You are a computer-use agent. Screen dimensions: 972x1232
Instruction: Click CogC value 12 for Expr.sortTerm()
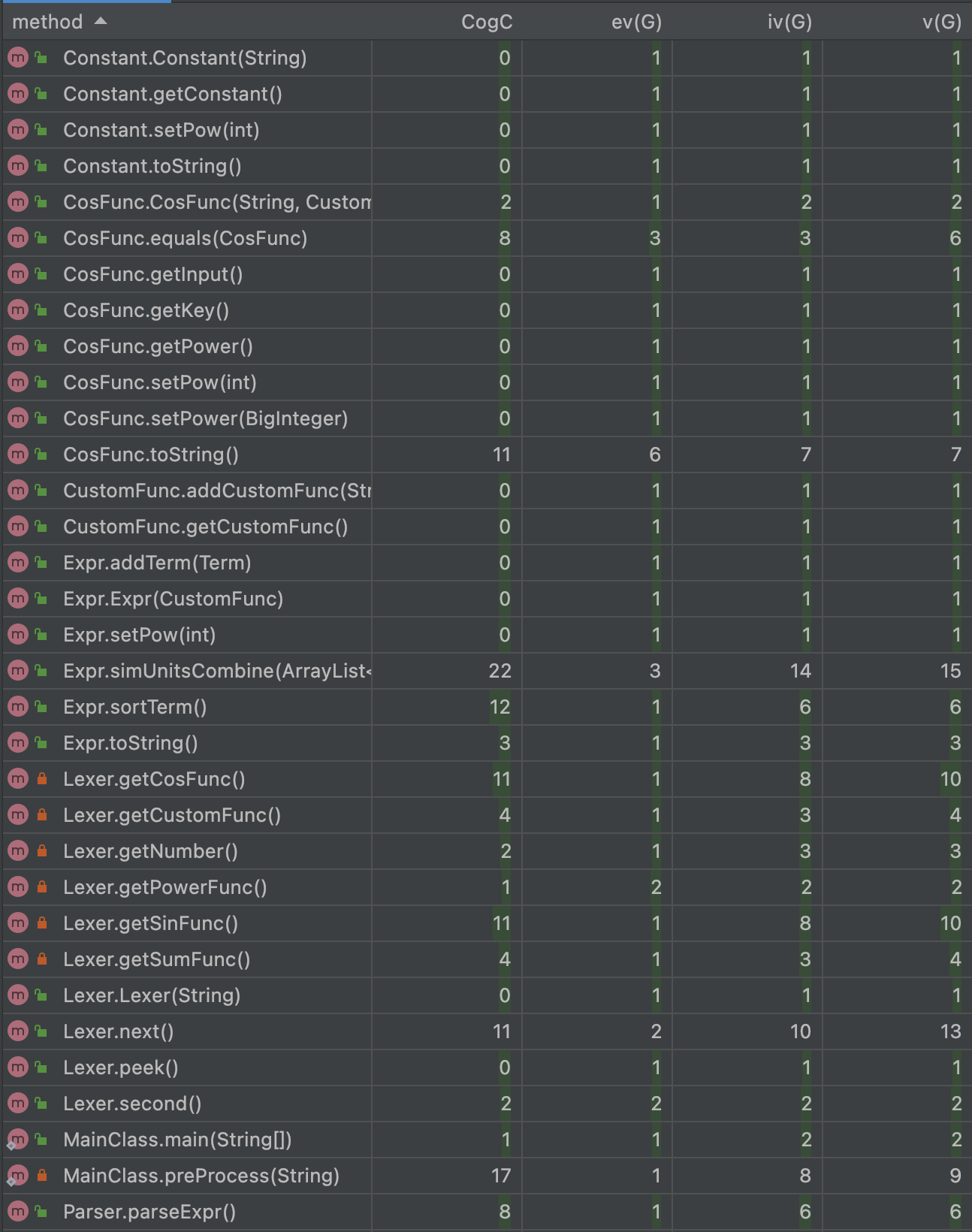[500, 707]
